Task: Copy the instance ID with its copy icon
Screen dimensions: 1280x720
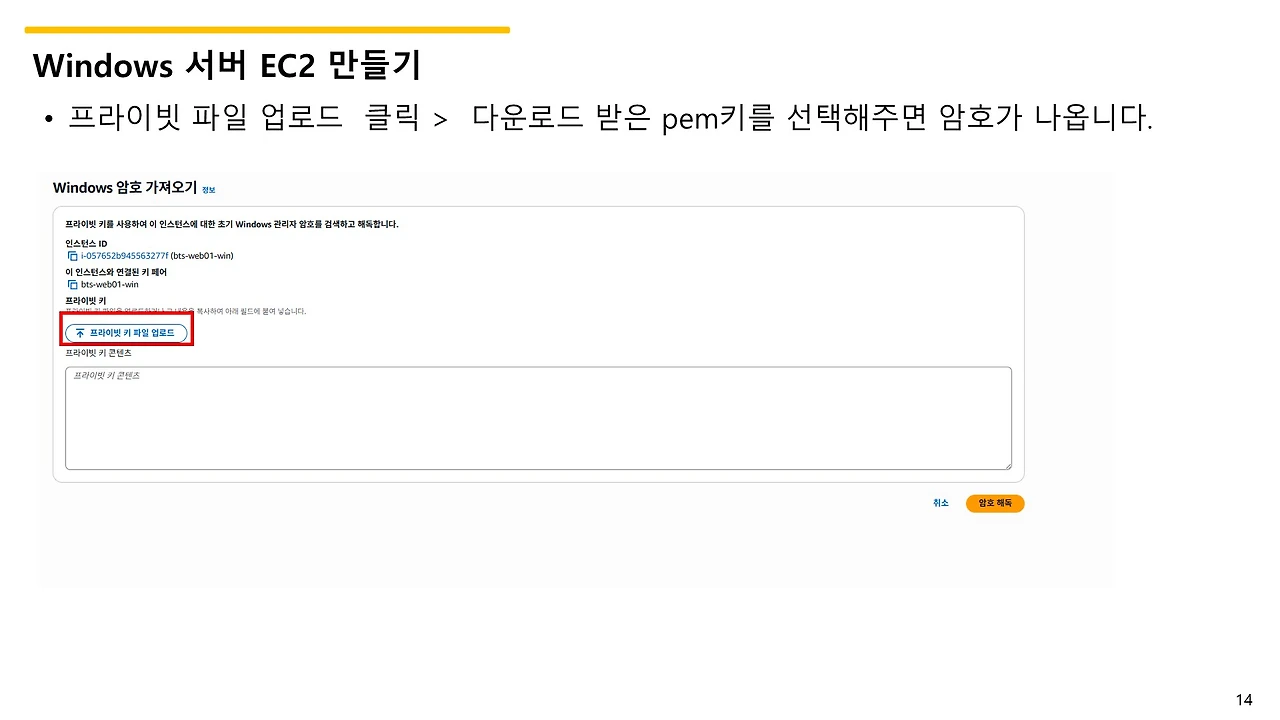Action: (72, 256)
